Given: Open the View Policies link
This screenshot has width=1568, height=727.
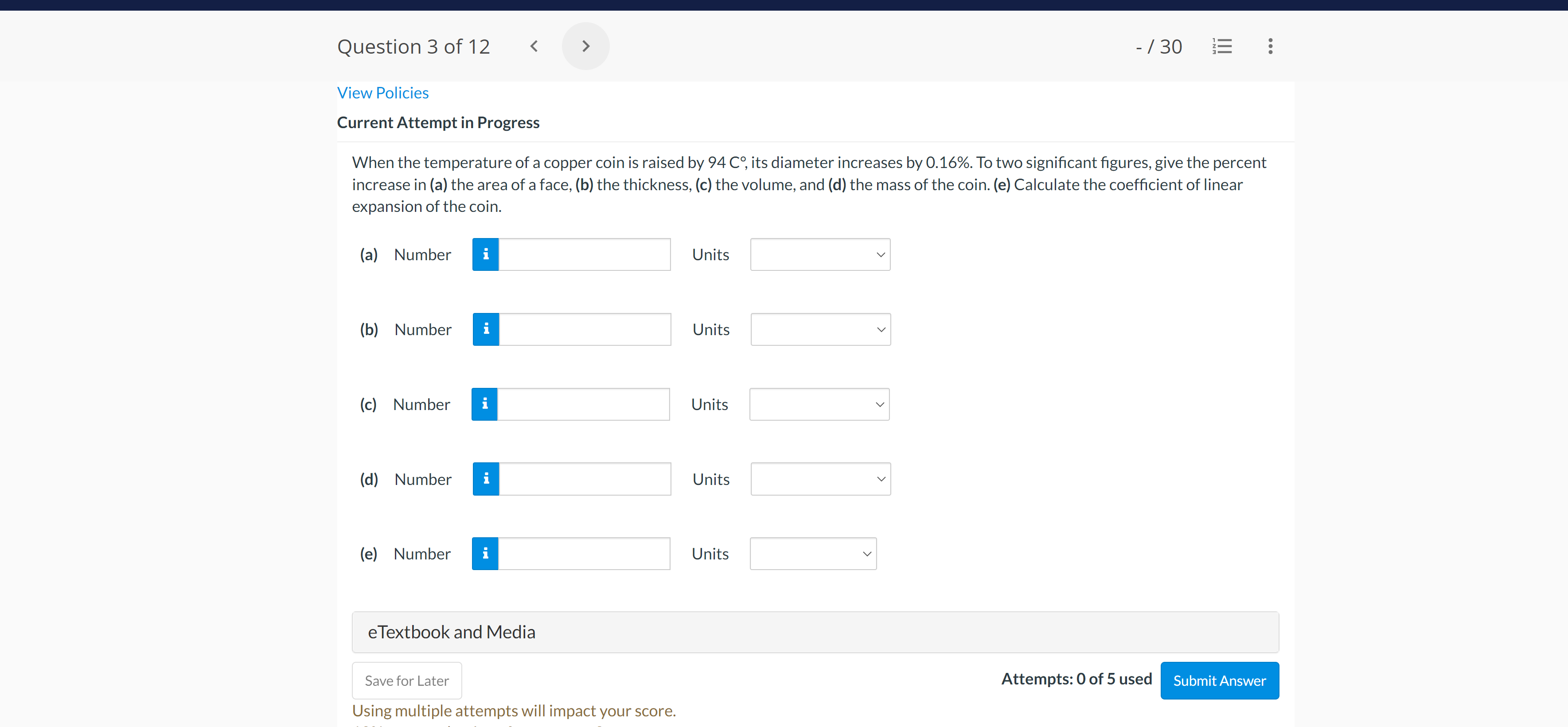Looking at the screenshot, I should (383, 92).
